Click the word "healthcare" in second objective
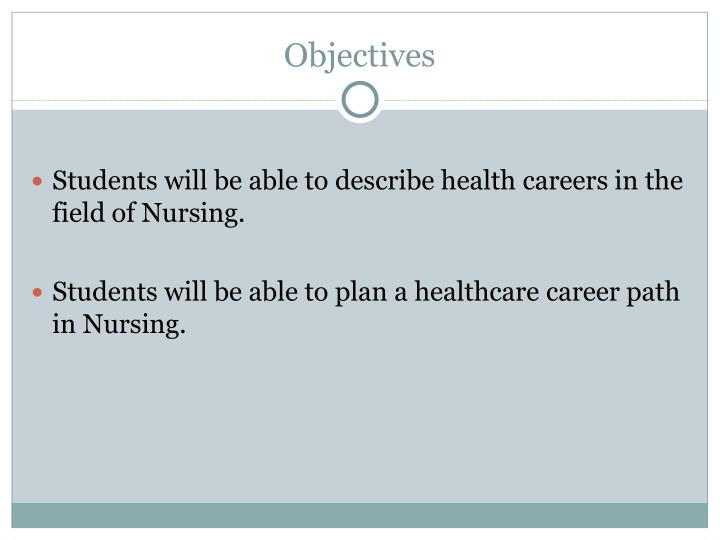Screen dimensions: 720x540 (x=477, y=292)
